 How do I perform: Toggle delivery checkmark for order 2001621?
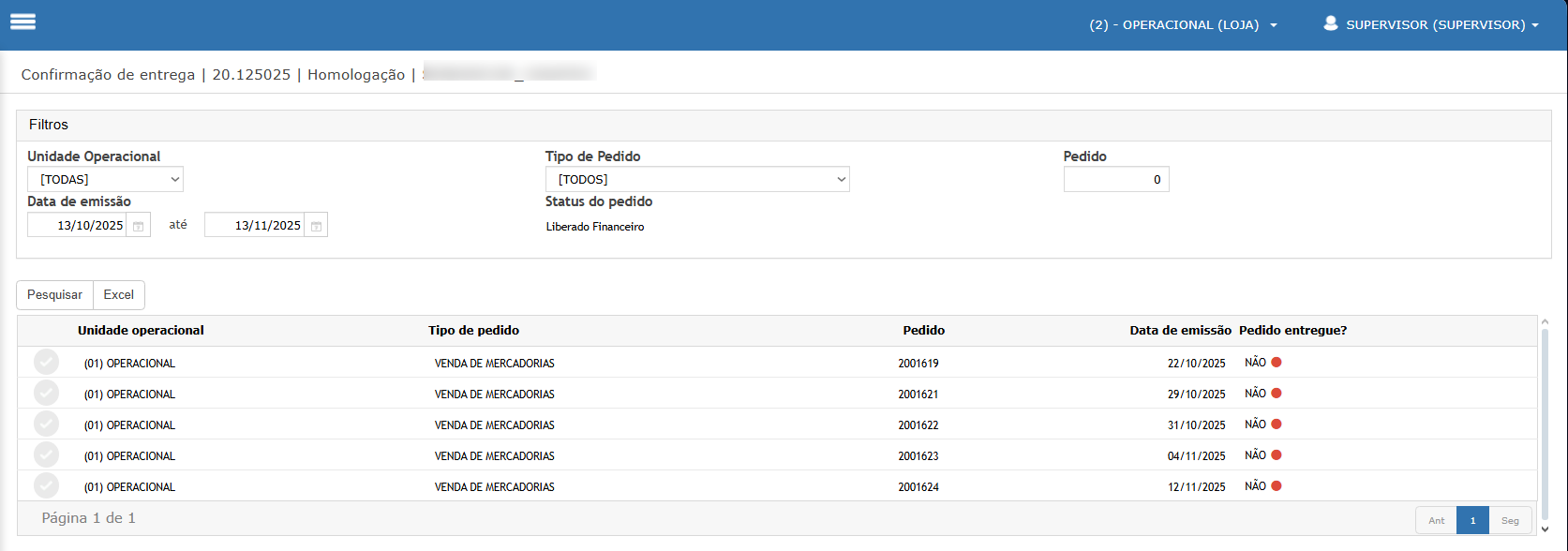click(x=46, y=394)
